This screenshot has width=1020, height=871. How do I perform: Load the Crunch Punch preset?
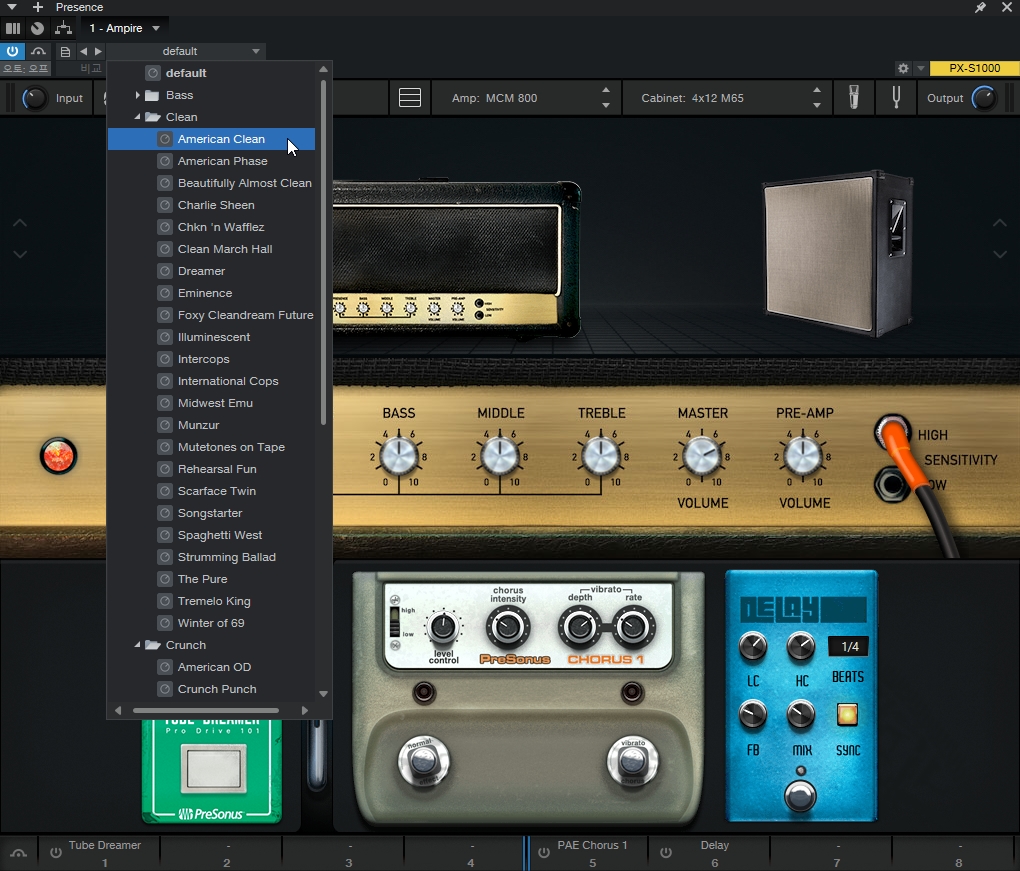[x=211, y=689]
